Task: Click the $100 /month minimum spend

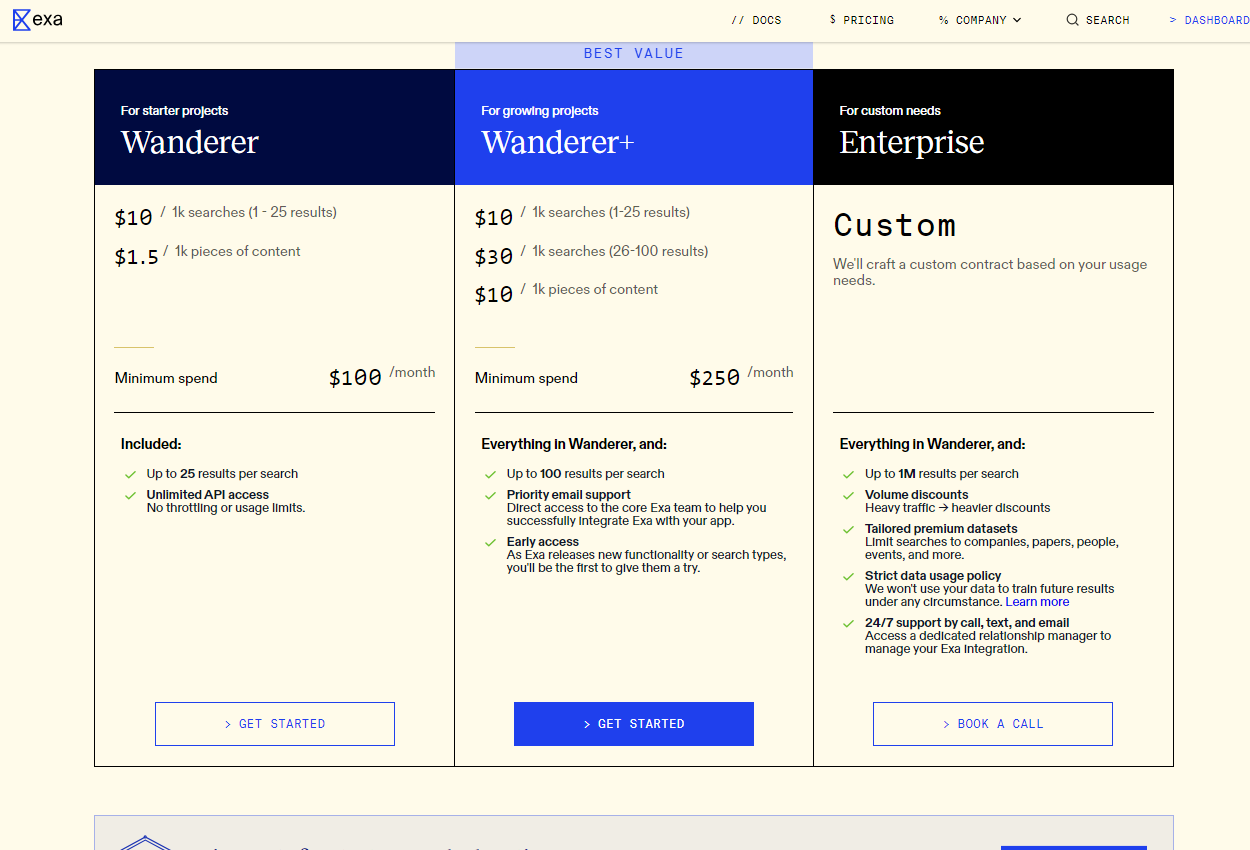Action: pos(382,376)
